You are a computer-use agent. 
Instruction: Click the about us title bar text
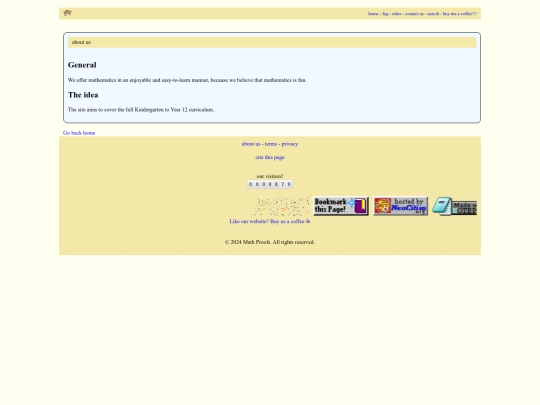tap(81, 42)
